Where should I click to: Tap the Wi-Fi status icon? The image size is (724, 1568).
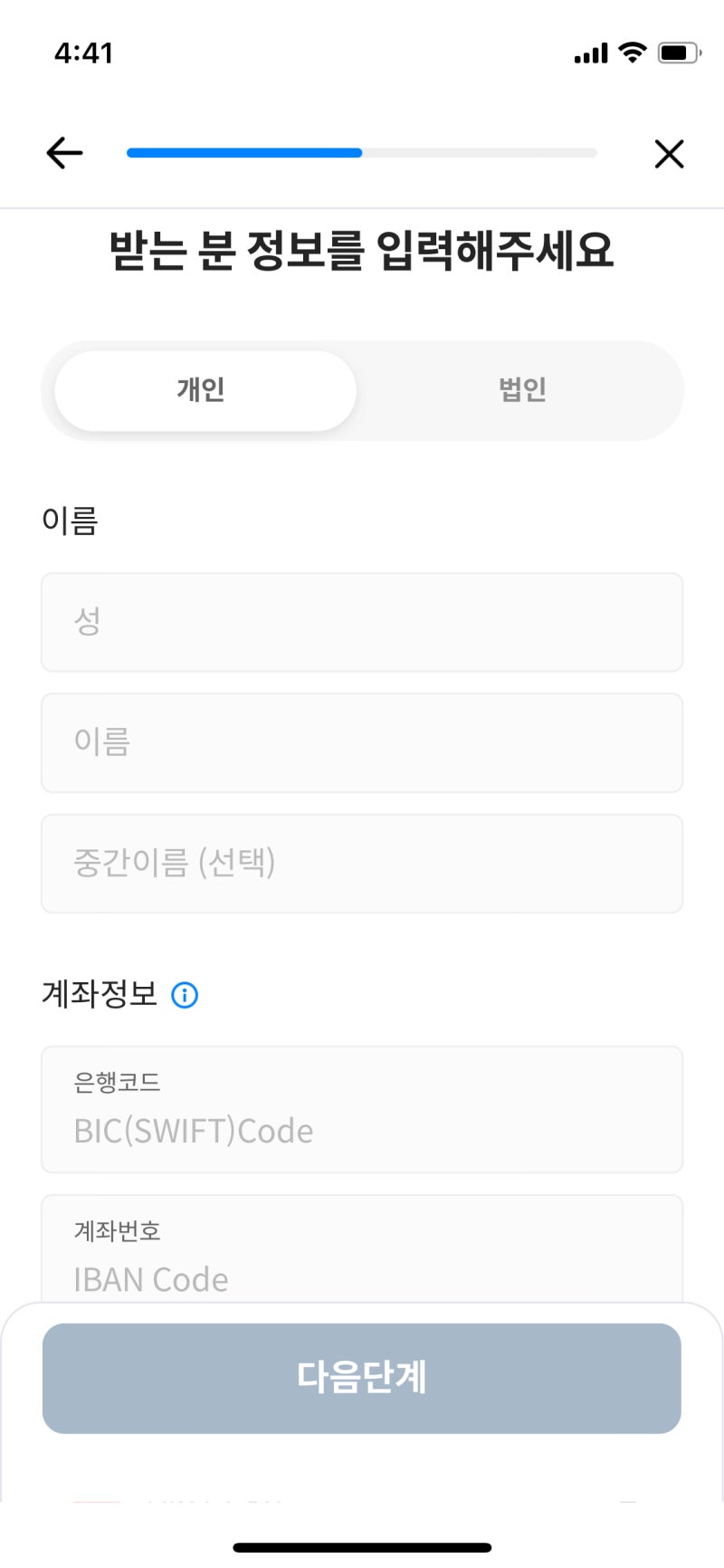(633, 53)
